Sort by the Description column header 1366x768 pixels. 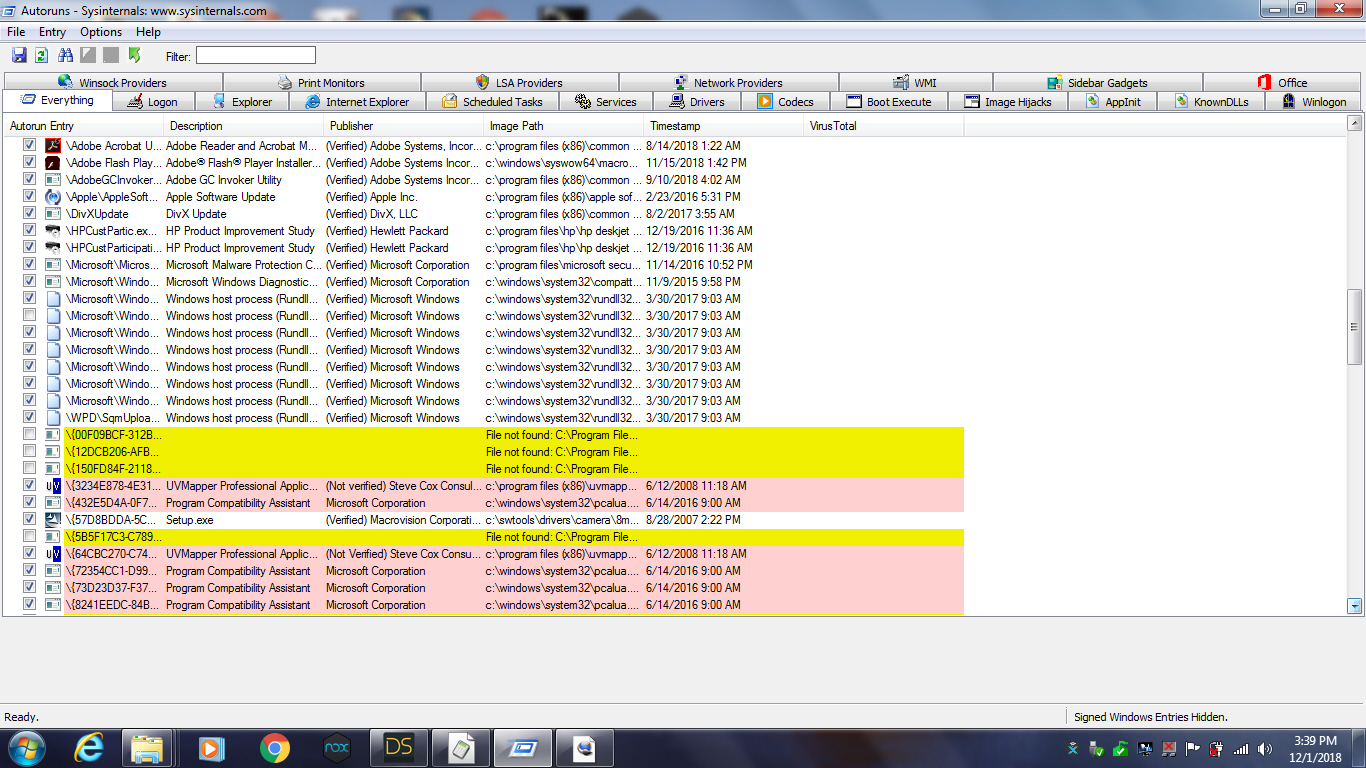coord(243,126)
